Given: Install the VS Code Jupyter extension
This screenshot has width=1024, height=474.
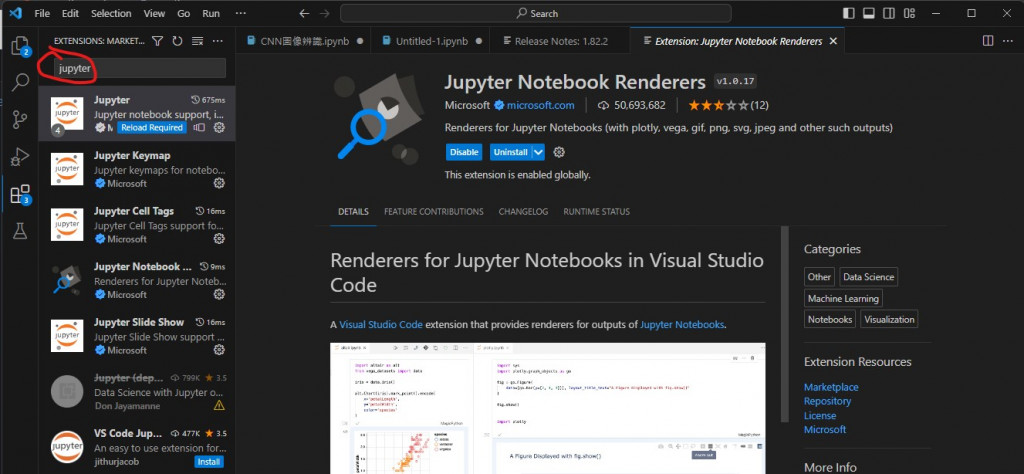Looking at the screenshot, I should point(209,462).
